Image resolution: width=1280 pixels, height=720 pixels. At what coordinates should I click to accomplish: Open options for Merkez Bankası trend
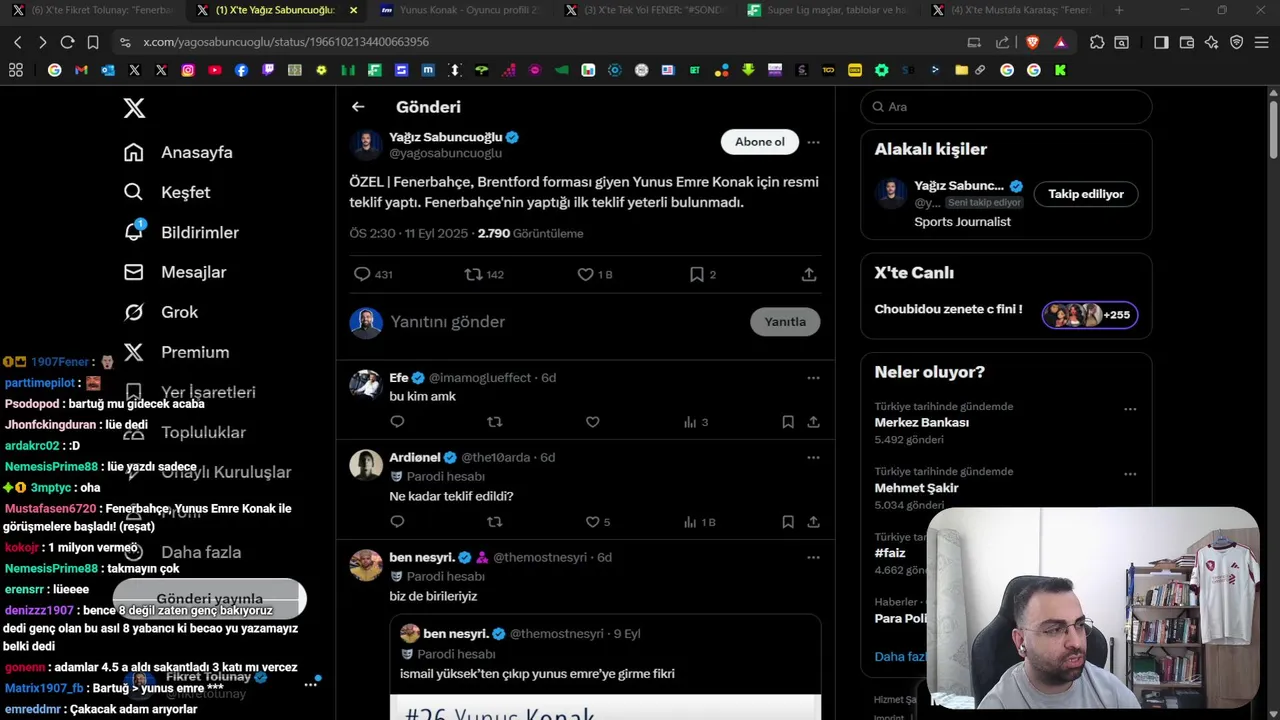pos(1130,409)
